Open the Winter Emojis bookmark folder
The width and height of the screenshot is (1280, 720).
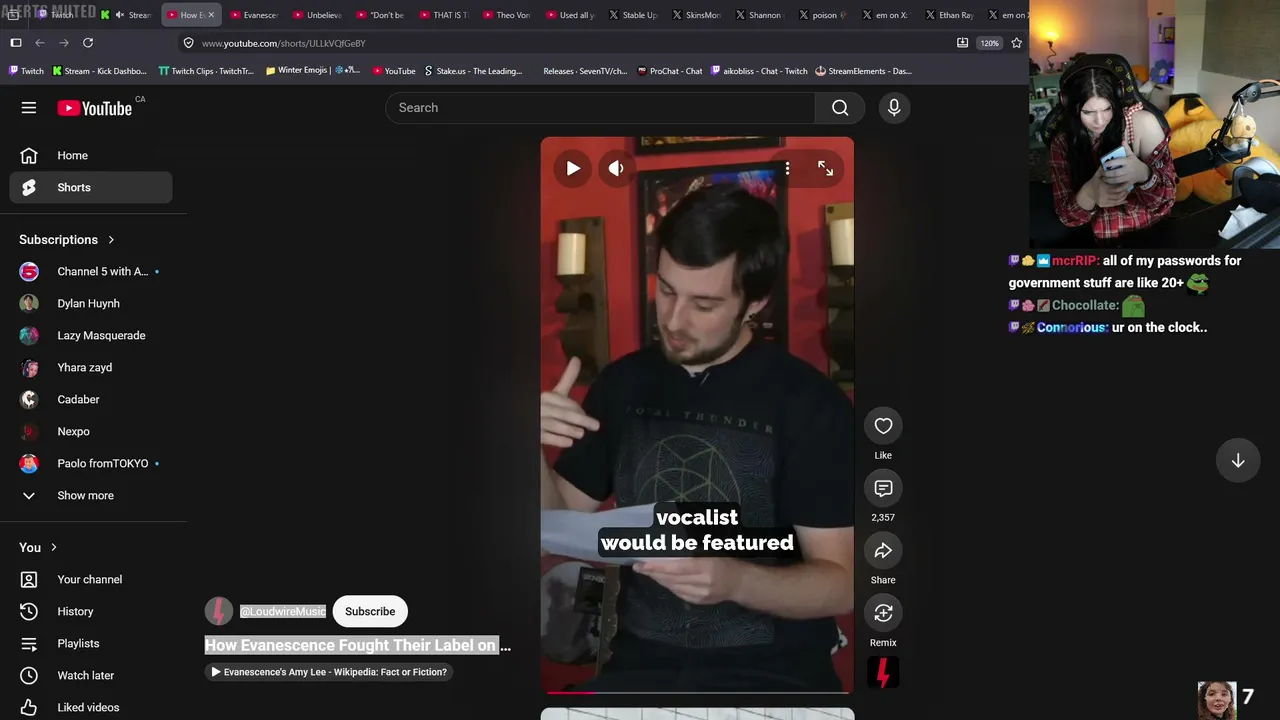coord(313,71)
